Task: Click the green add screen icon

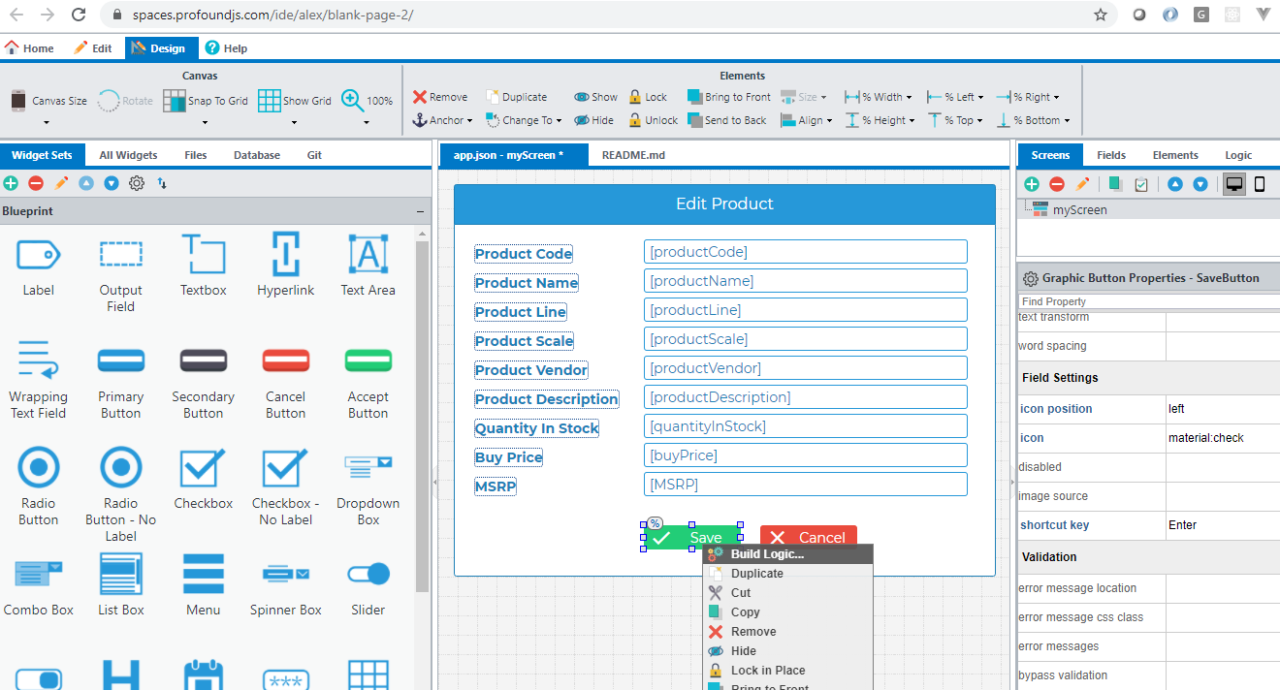Action: pyautogui.click(x=1031, y=184)
